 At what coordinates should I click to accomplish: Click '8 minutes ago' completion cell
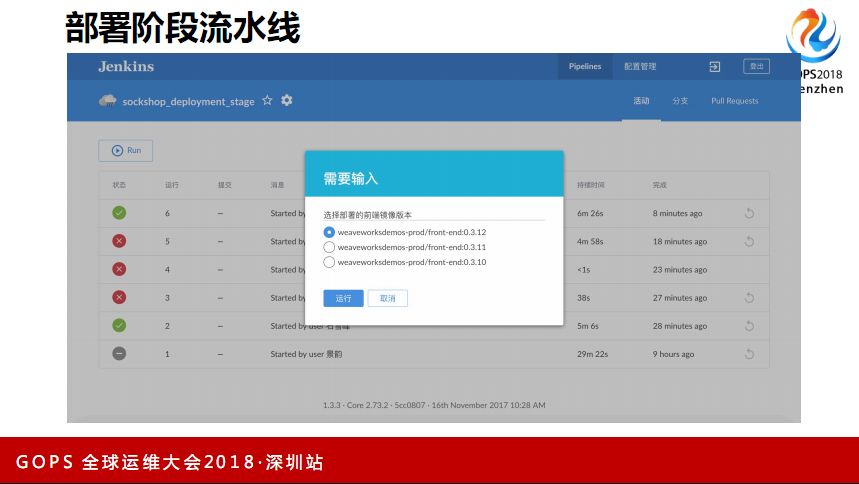click(677, 213)
